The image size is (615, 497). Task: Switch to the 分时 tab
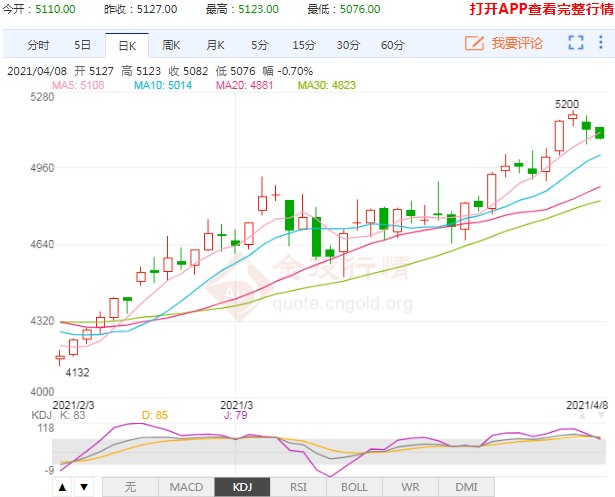click(x=38, y=45)
